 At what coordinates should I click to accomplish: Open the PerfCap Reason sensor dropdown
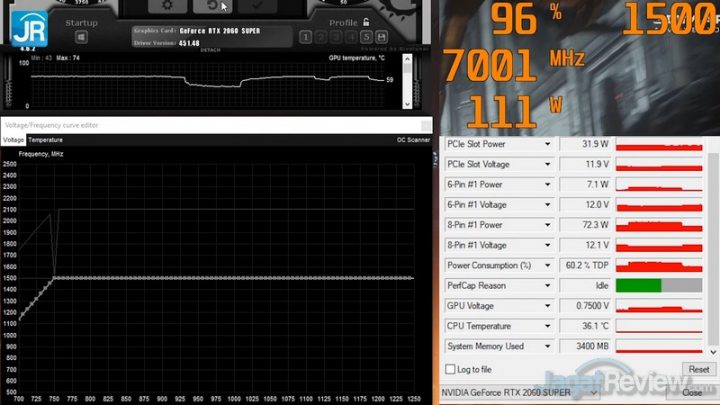click(x=547, y=286)
